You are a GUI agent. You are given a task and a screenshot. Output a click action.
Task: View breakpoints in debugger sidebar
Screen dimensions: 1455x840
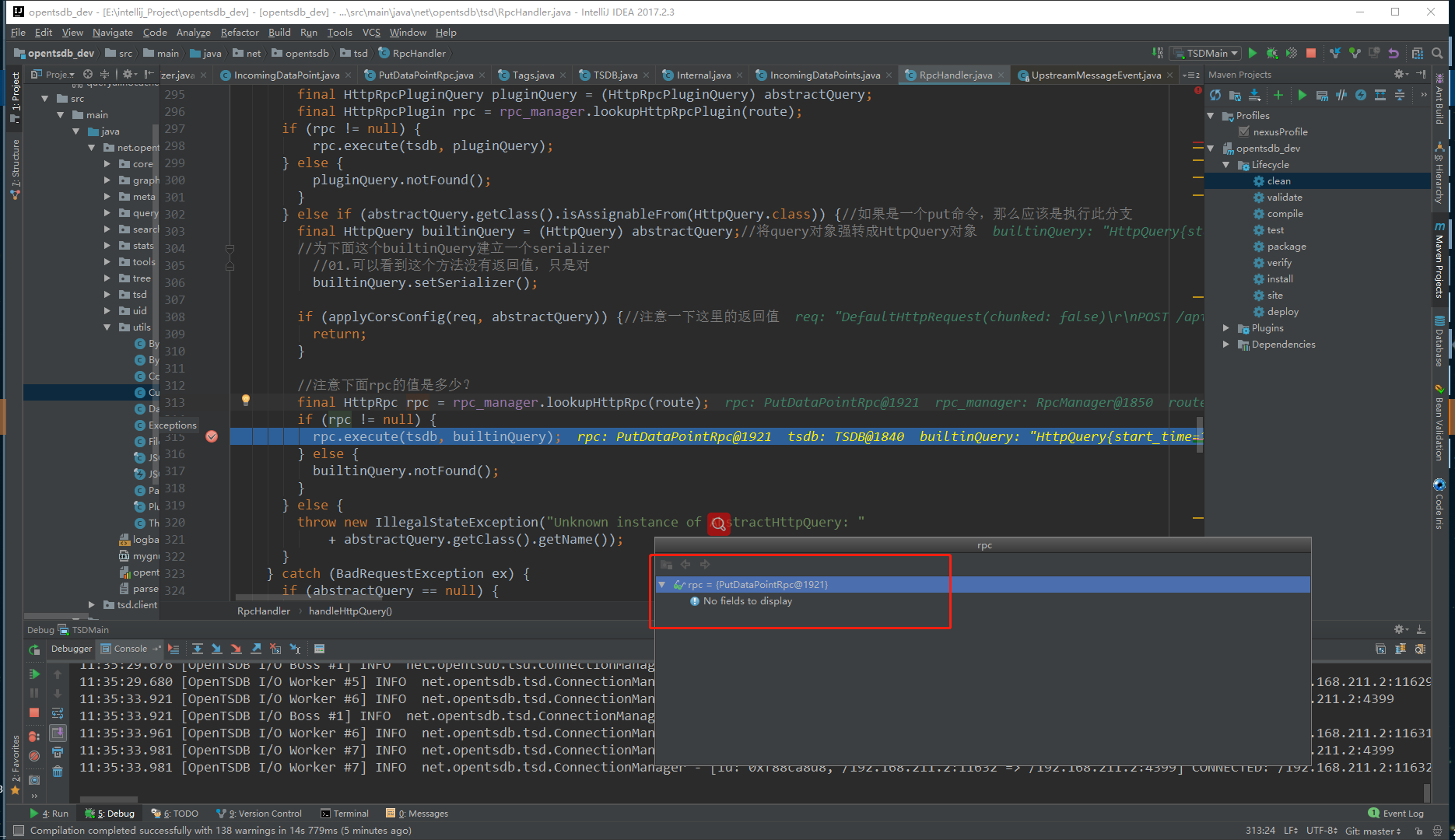coord(34,736)
